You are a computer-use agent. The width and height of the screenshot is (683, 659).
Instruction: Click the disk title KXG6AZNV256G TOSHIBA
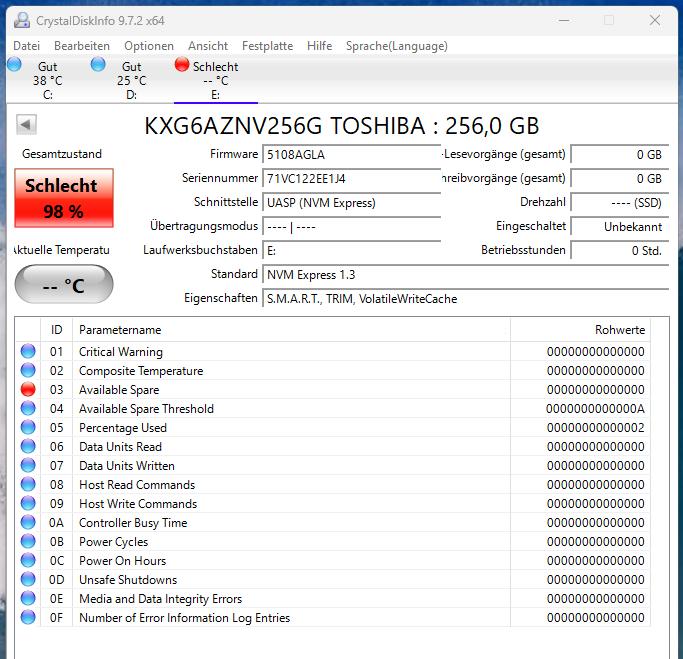tap(342, 125)
